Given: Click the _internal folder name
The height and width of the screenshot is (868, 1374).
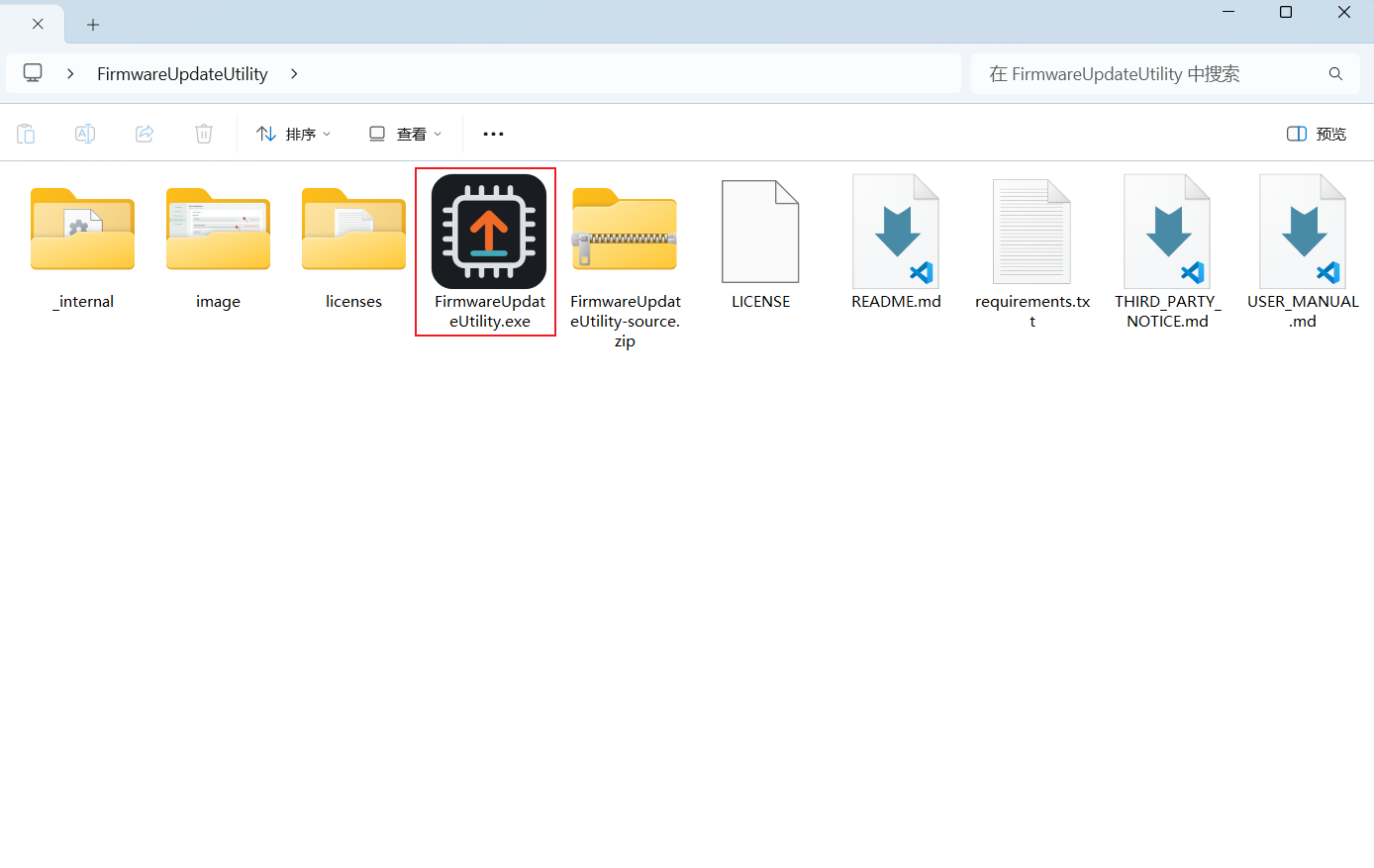Looking at the screenshot, I should tap(83, 302).
